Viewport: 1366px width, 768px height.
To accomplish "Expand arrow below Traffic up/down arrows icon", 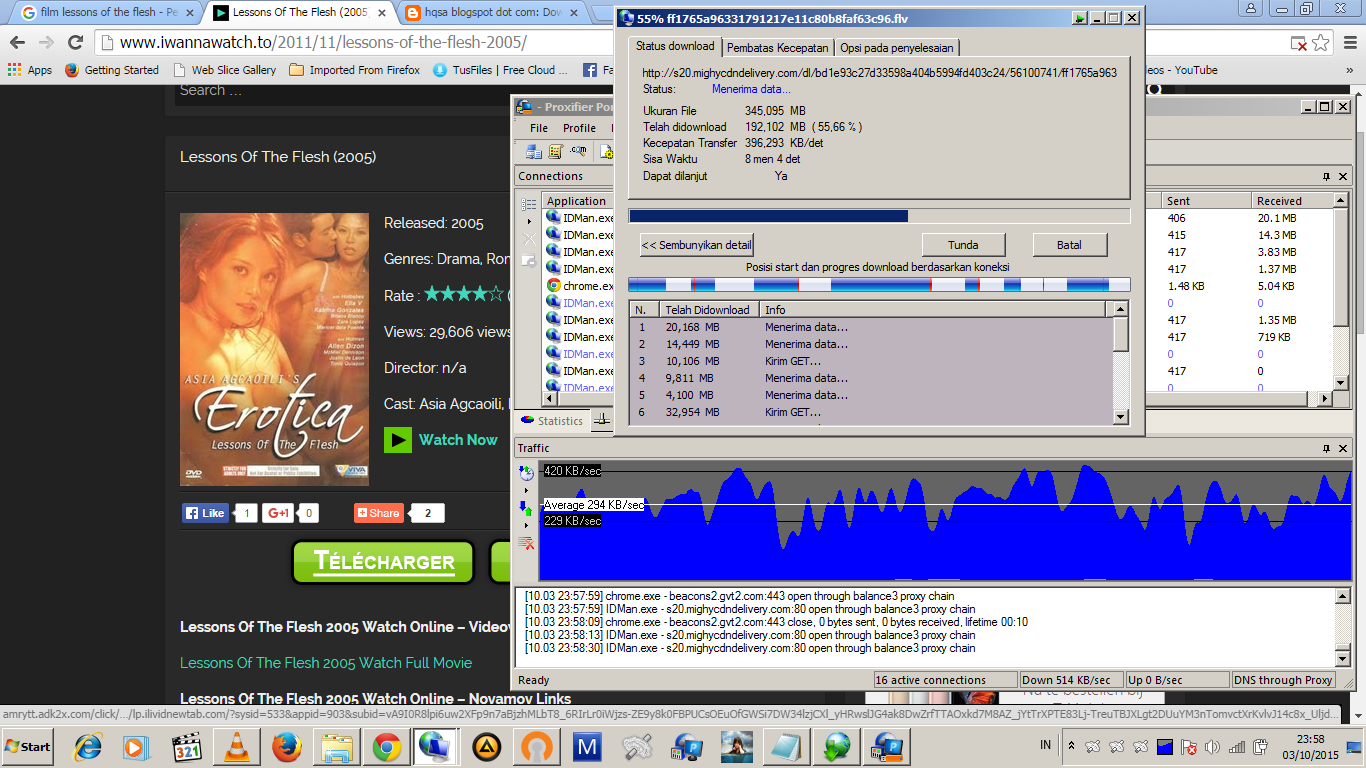I will click(526, 525).
